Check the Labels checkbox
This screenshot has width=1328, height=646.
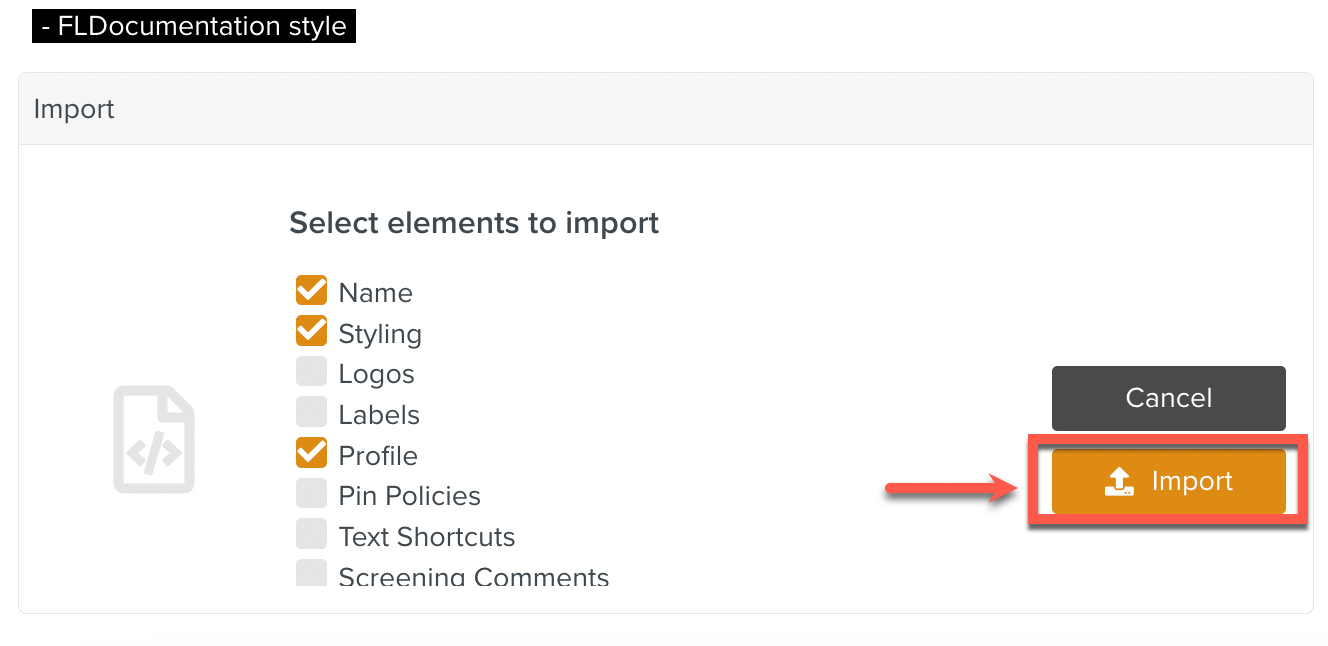pyautogui.click(x=311, y=412)
